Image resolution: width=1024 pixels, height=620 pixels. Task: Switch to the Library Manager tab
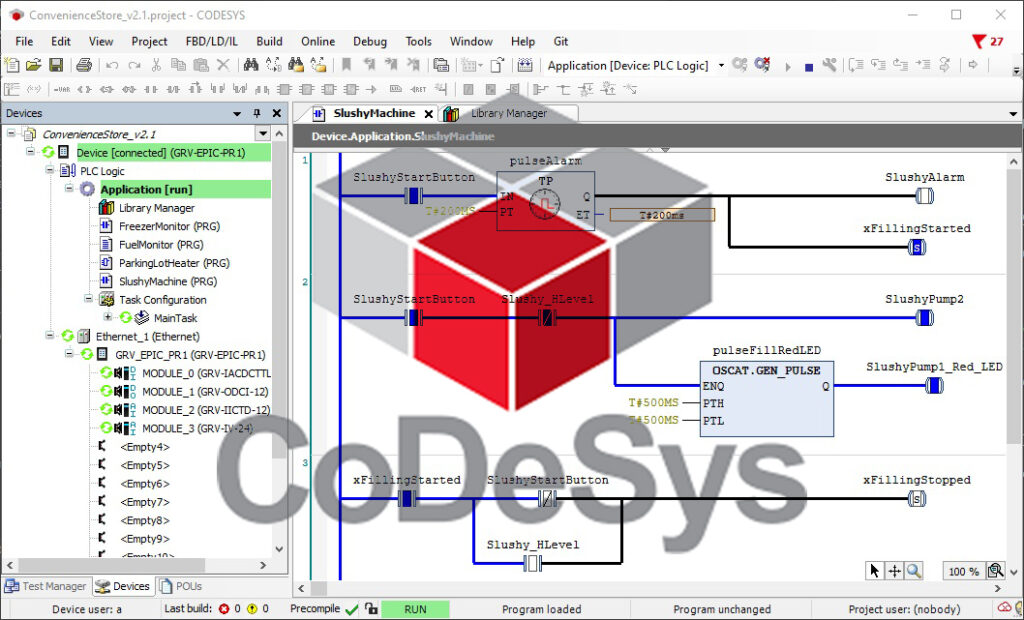pyautogui.click(x=508, y=114)
